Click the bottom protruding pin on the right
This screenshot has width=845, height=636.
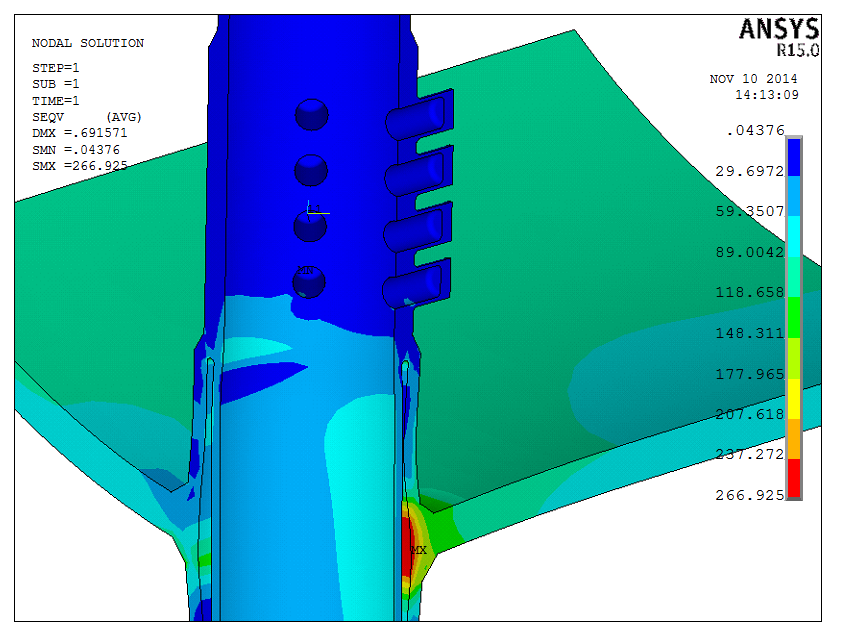[x=417, y=284]
